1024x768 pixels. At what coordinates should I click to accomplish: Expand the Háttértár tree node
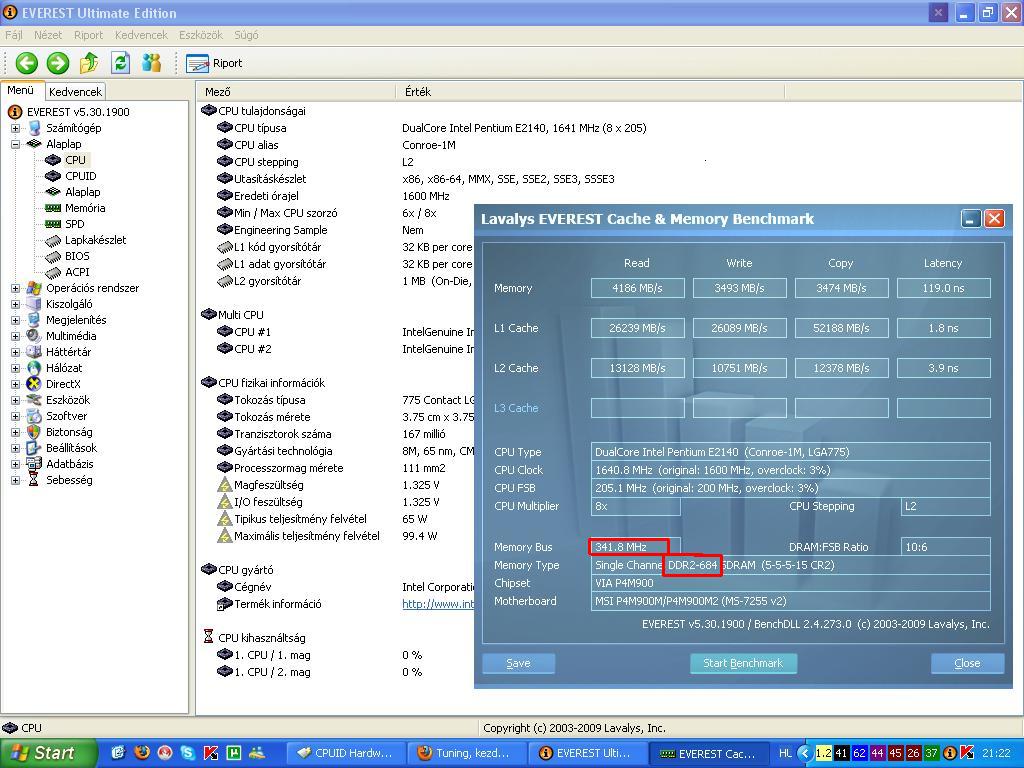coord(16,352)
